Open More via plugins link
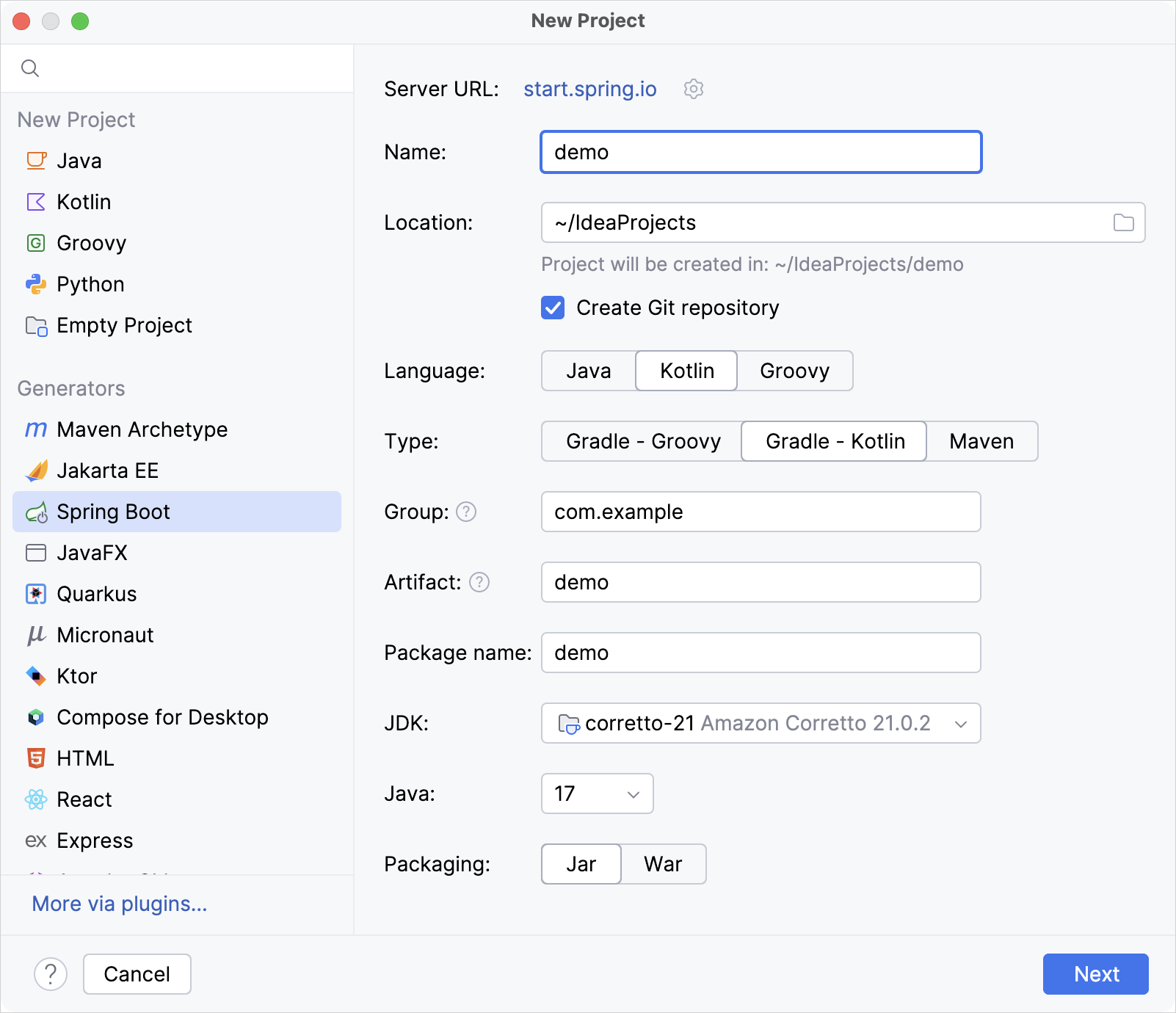 (x=120, y=904)
